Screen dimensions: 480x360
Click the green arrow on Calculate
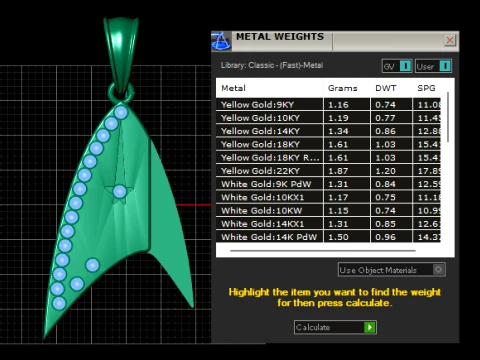point(370,327)
